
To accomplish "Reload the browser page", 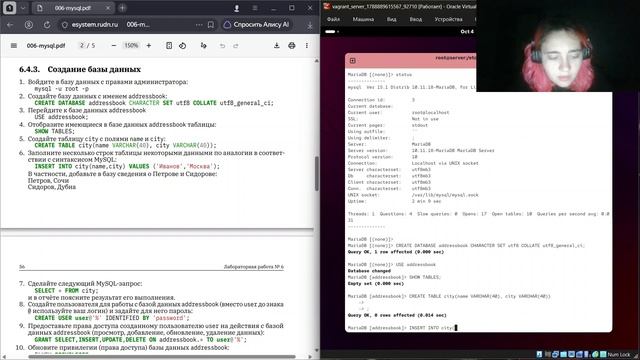I will [x=47, y=25].
